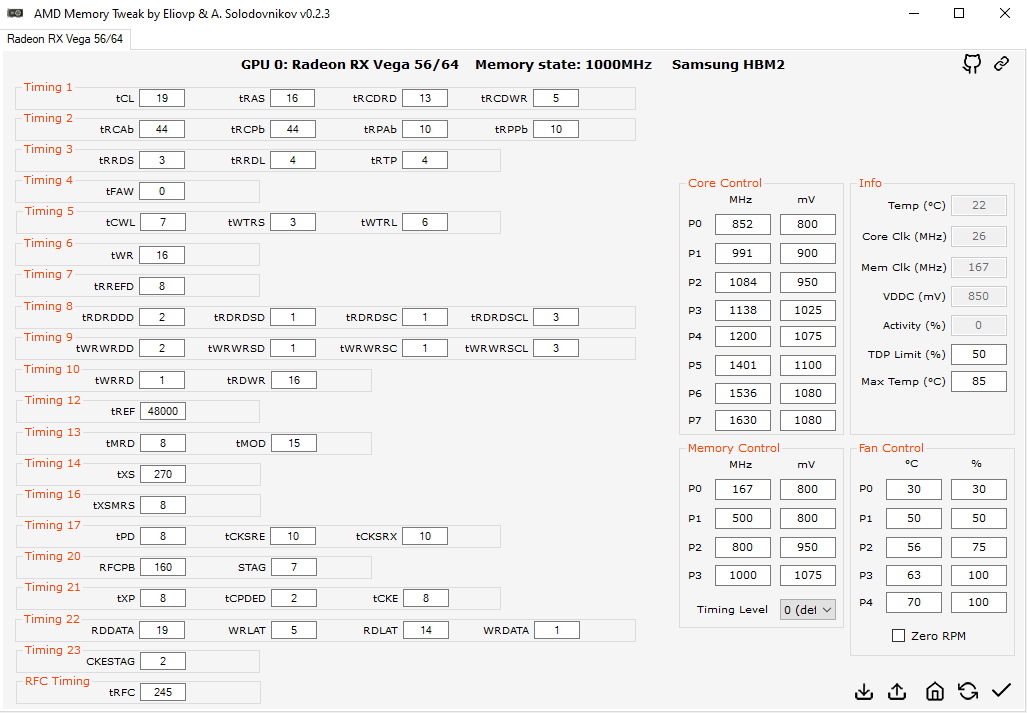The image size is (1027, 713).
Task: Edit the tRDRDSCL value
Action: [556, 317]
